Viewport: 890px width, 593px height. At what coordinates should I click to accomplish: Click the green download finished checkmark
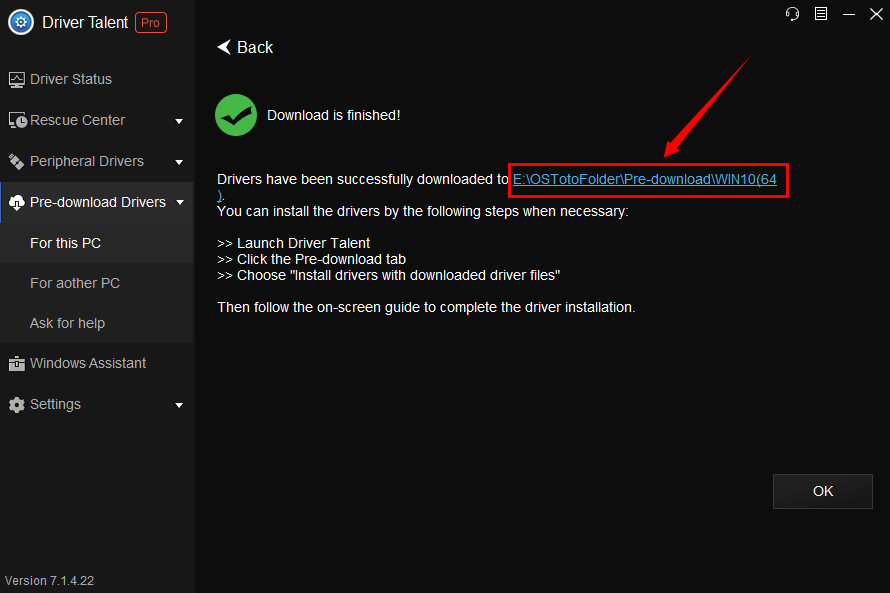coord(236,115)
